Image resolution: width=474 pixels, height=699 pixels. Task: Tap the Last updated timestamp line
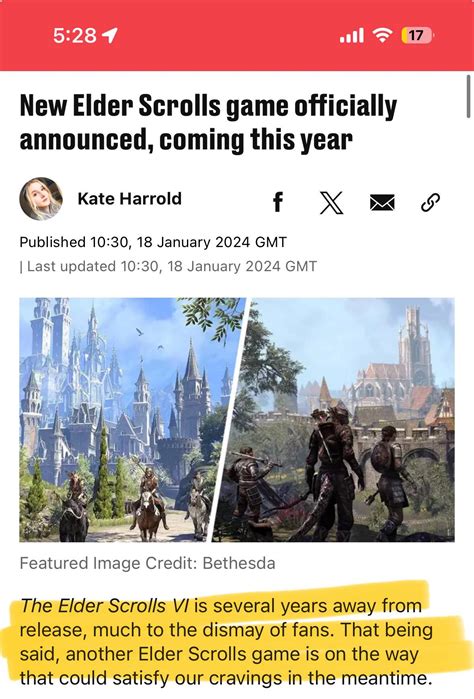click(x=169, y=267)
